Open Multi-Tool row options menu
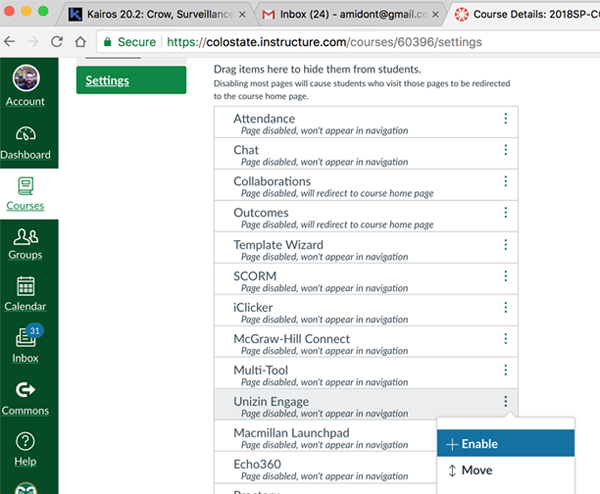 [x=505, y=370]
